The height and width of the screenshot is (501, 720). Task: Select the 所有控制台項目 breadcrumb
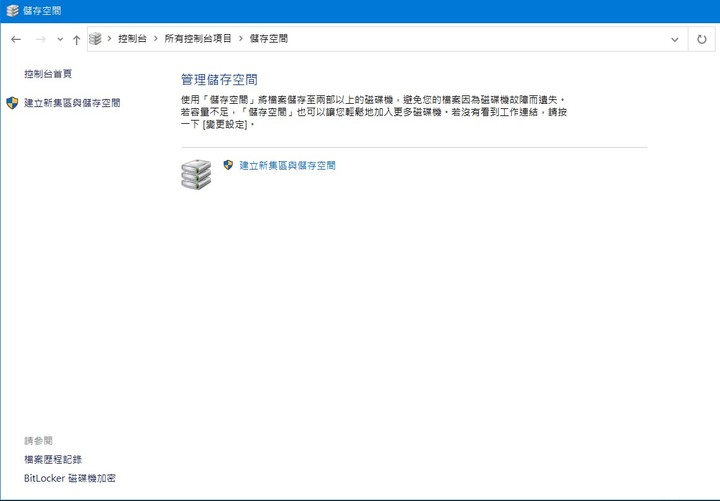(x=198, y=39)
